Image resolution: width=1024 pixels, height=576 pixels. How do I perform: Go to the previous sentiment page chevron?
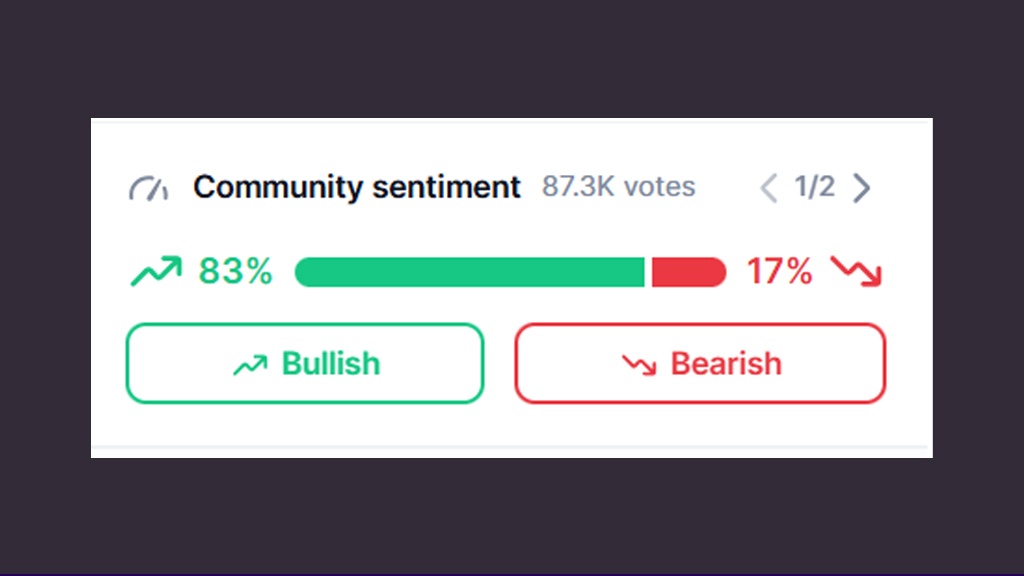point(768,188)
